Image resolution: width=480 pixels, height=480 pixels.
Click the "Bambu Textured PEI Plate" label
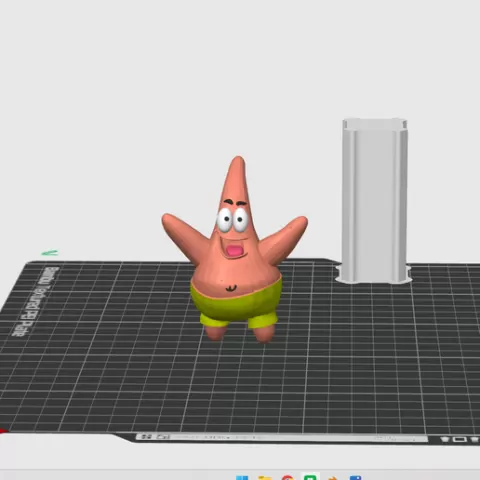pyautogui.click(x=36, y=301)
